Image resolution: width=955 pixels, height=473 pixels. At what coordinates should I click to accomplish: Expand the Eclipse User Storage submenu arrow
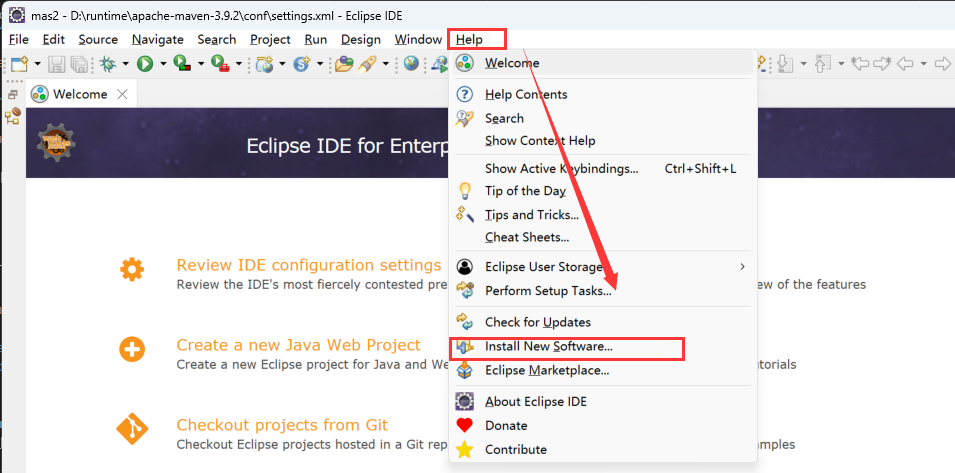742,267
